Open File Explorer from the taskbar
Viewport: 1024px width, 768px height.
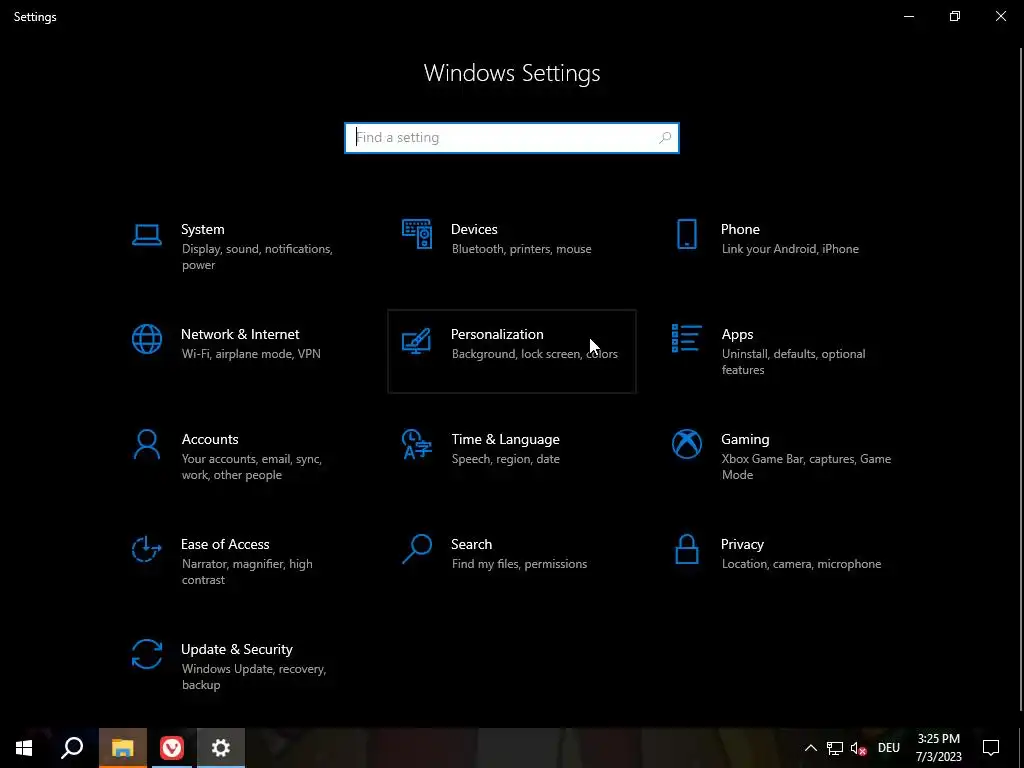[x=123, y=748]
